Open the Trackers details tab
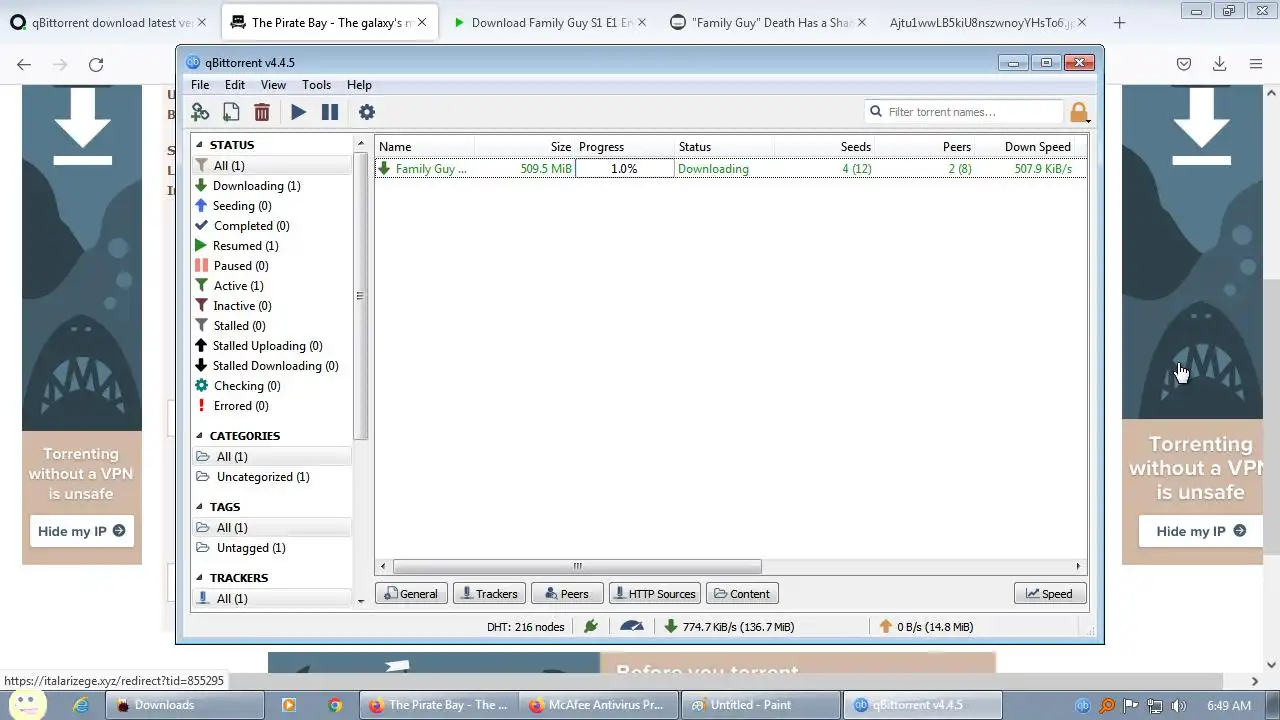The image size is (1280, 720). 489,594
